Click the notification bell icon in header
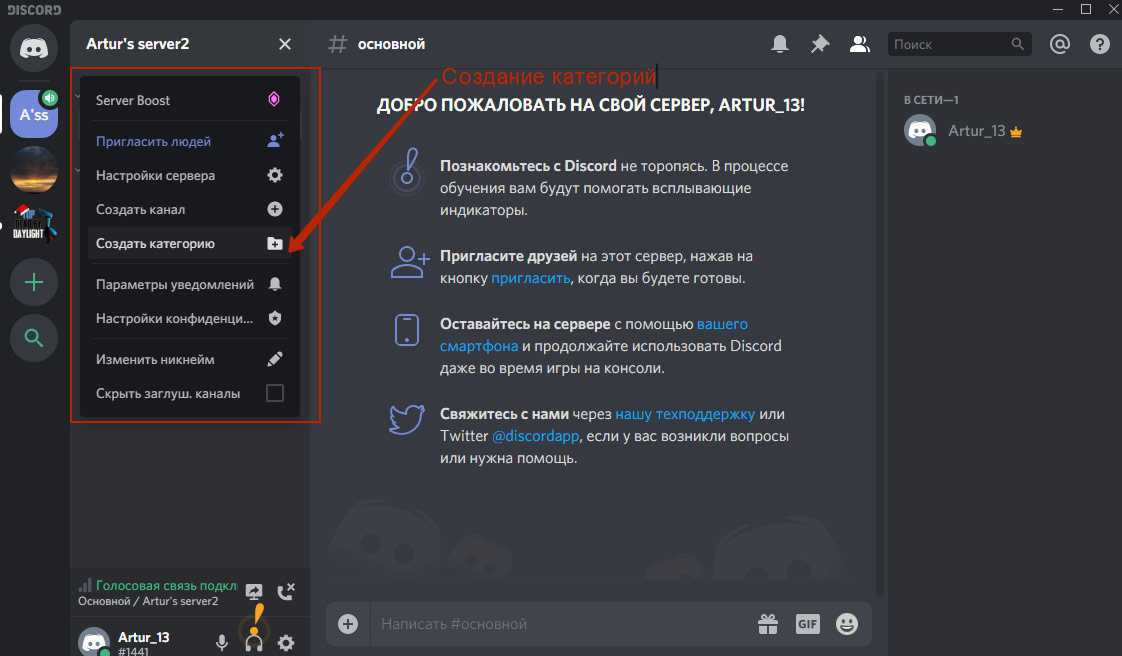Screen dimensions: 1122x656 point(780,44)
